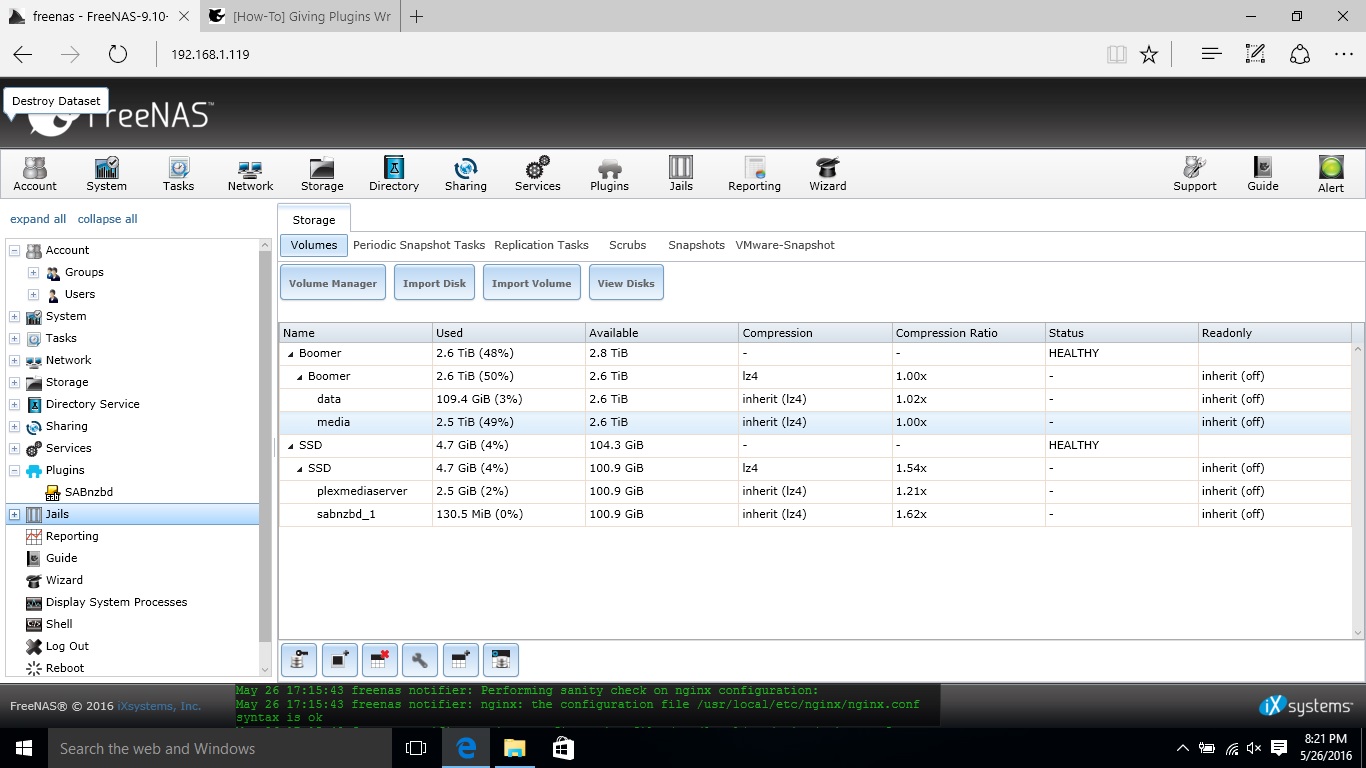The height and width of the screenshot is (768, 1366).
Task: Switch to the VMware-Snapshot tab
Action: 785,245
